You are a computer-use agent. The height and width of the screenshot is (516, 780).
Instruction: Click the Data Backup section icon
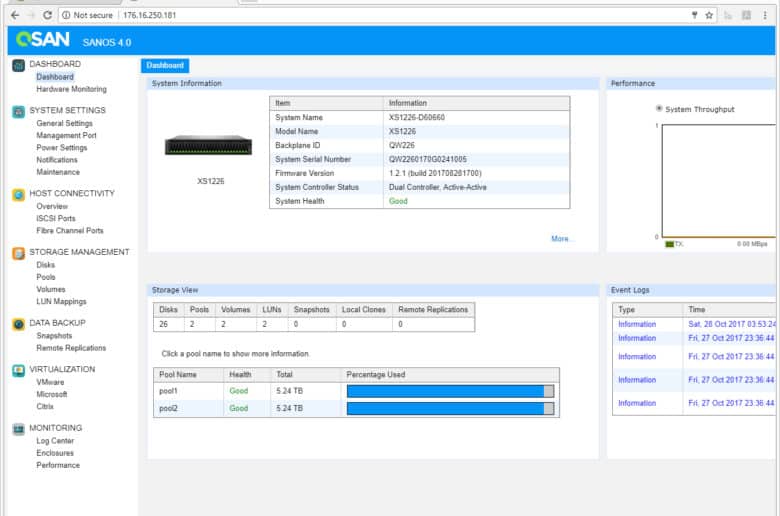coord(18,324)
